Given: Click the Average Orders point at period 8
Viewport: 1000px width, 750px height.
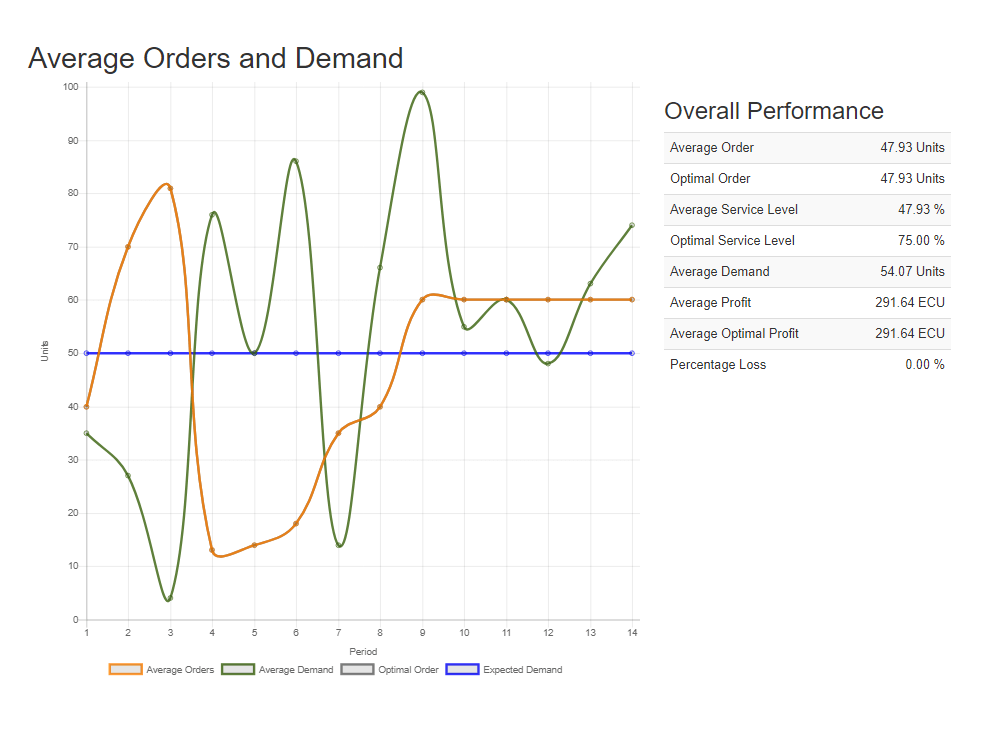Looking at the screenshot, I should tap(380, 407).
